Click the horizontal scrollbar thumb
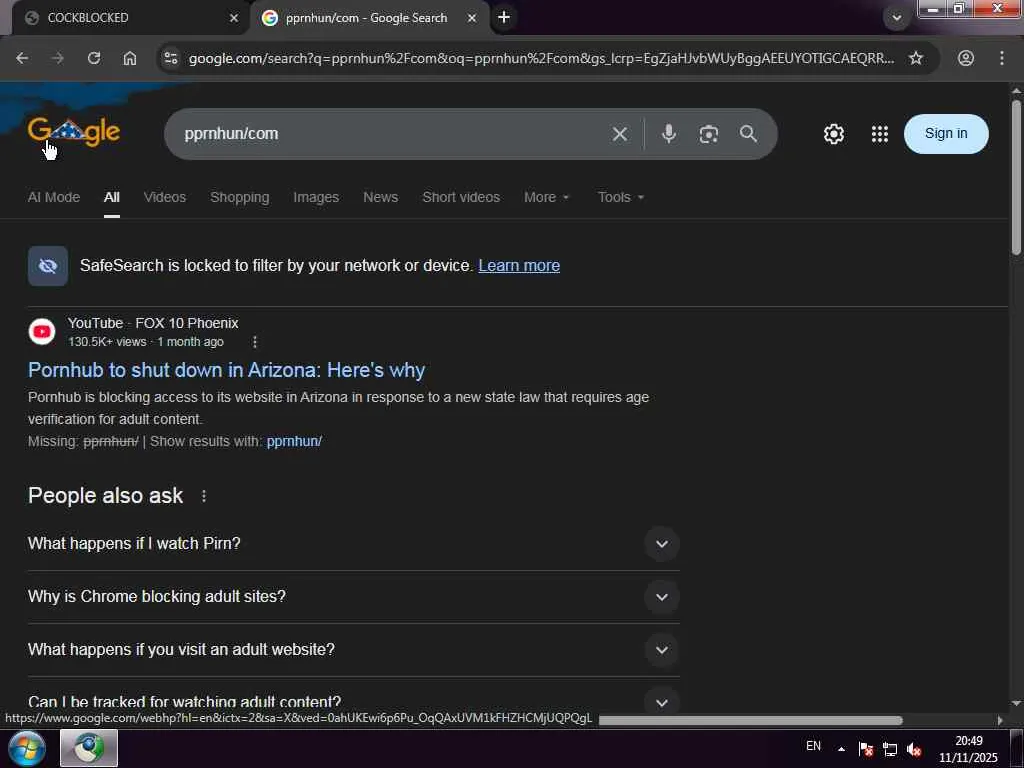The width and height of the screenshot is (1024, 768). (x=750, y=720)
